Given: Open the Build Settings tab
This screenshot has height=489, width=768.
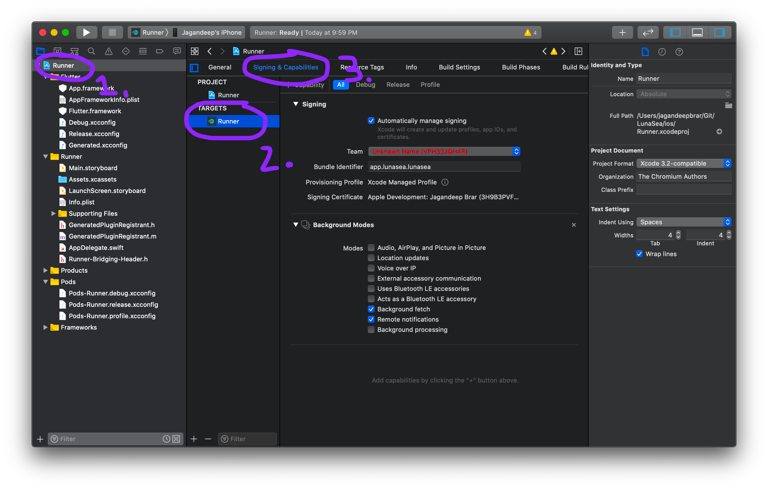Looking at the screenshot, I should coord(459,68).
